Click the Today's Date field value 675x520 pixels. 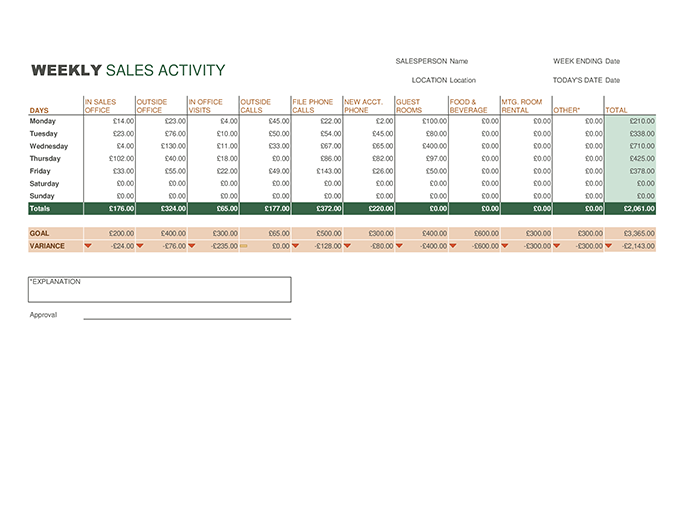pyautogui.click(x=612, y=80)
